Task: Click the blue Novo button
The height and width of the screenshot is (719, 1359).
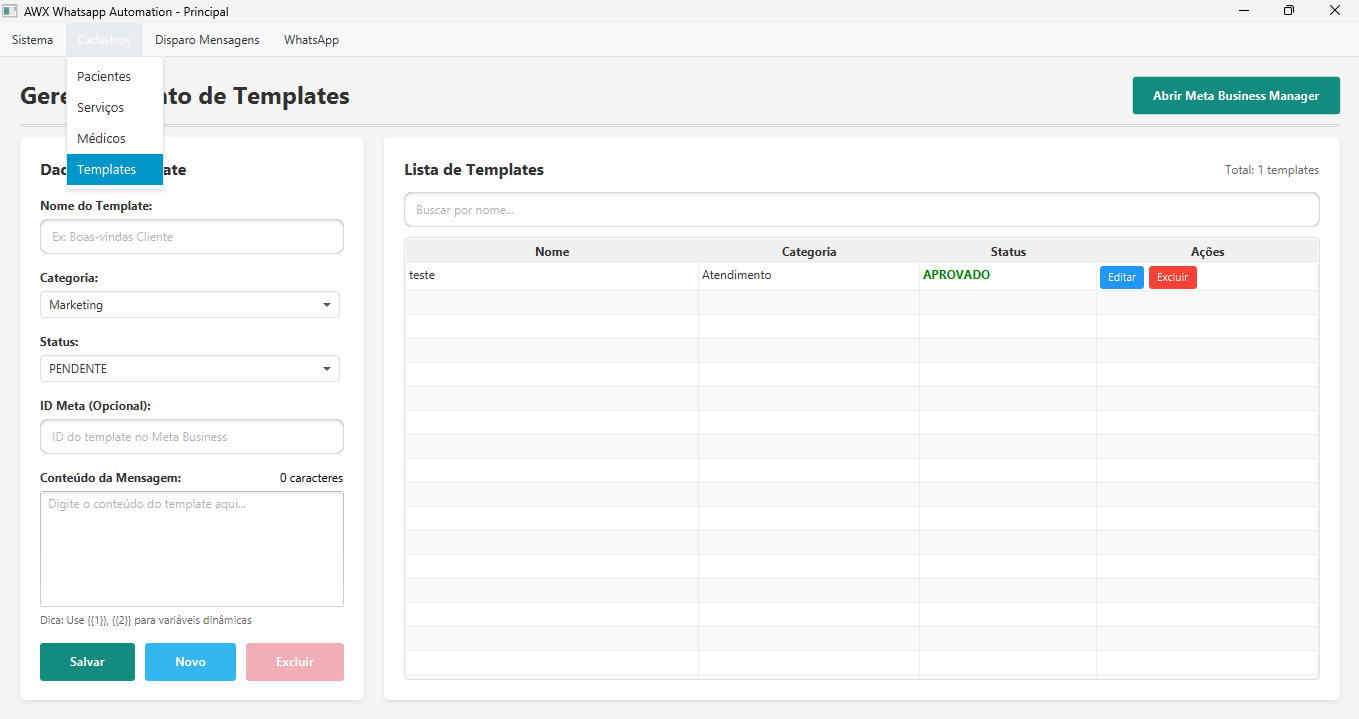Action: pos(190,662)
